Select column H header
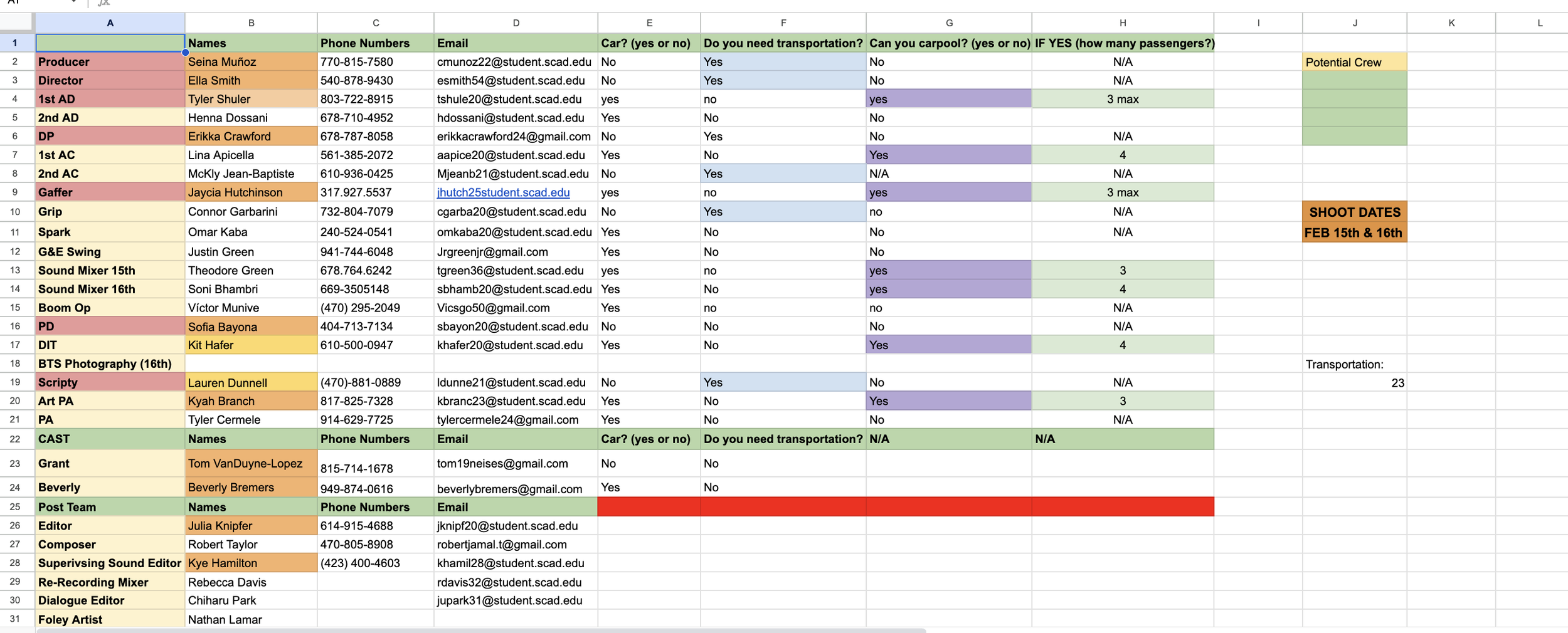The width and height of the screenshot is (1568, 633). pyautogui.click(x=1123, y=23)
